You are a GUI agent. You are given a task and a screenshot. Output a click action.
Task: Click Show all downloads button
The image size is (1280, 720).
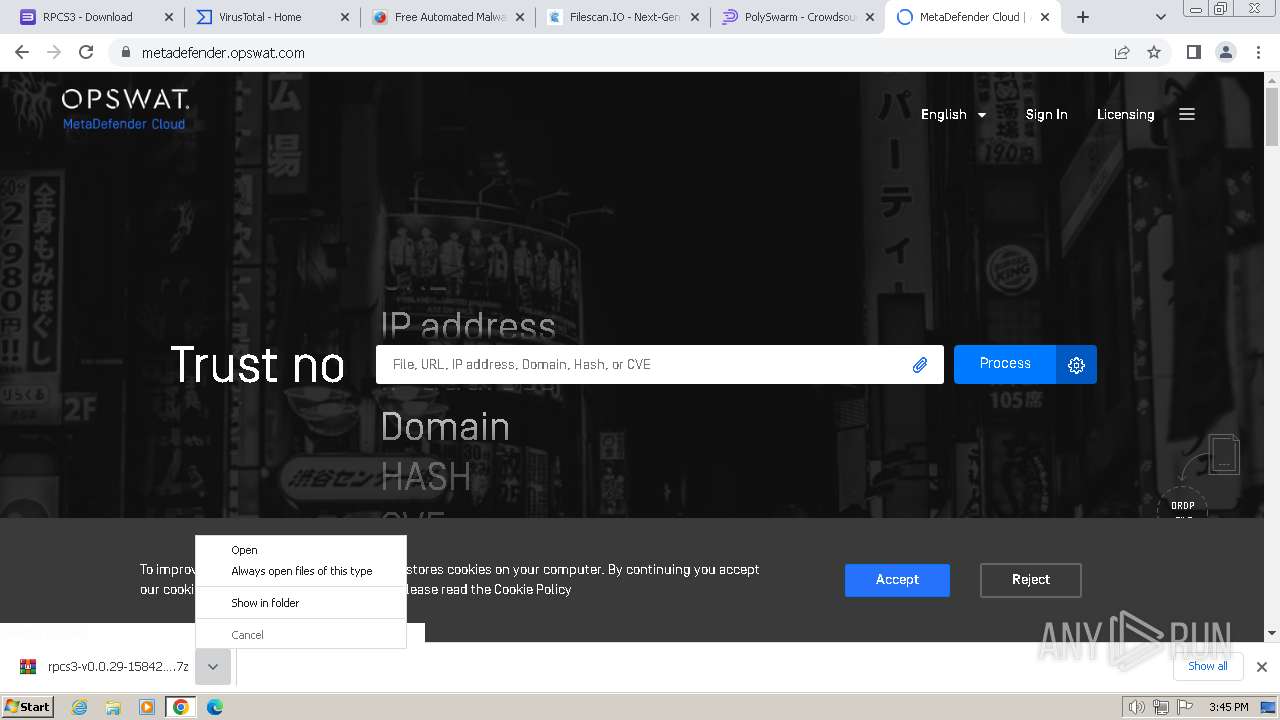coord(1207,666)
